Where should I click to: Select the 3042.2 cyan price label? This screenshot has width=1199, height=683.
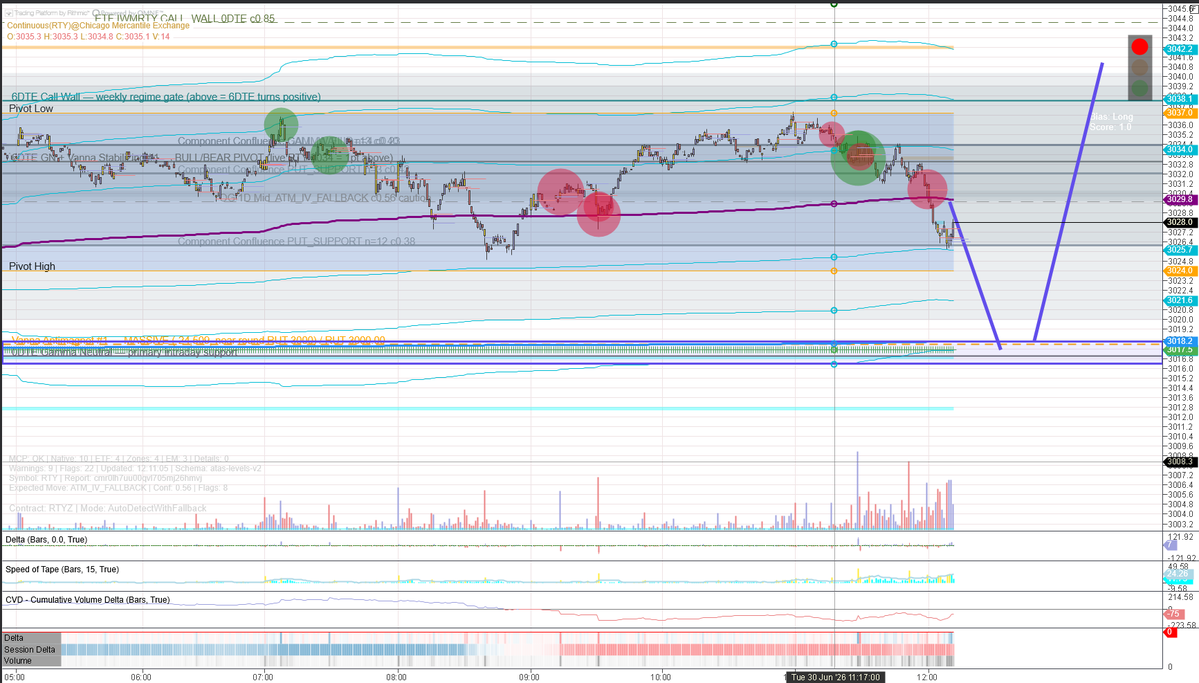click(1180, 49)
